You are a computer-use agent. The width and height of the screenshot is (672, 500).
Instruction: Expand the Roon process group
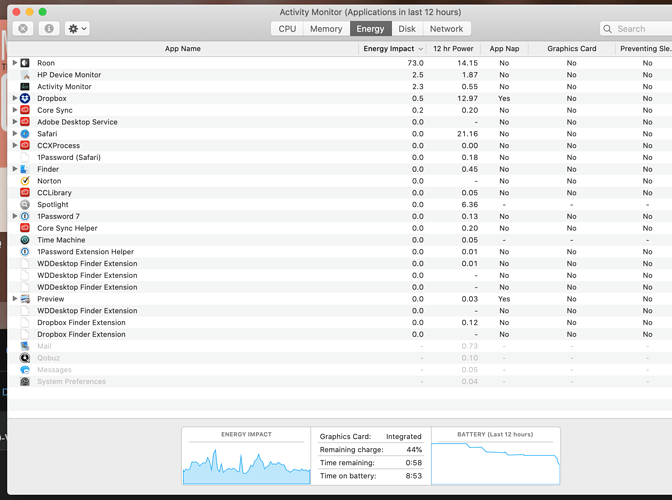click(x=15, y=63)
